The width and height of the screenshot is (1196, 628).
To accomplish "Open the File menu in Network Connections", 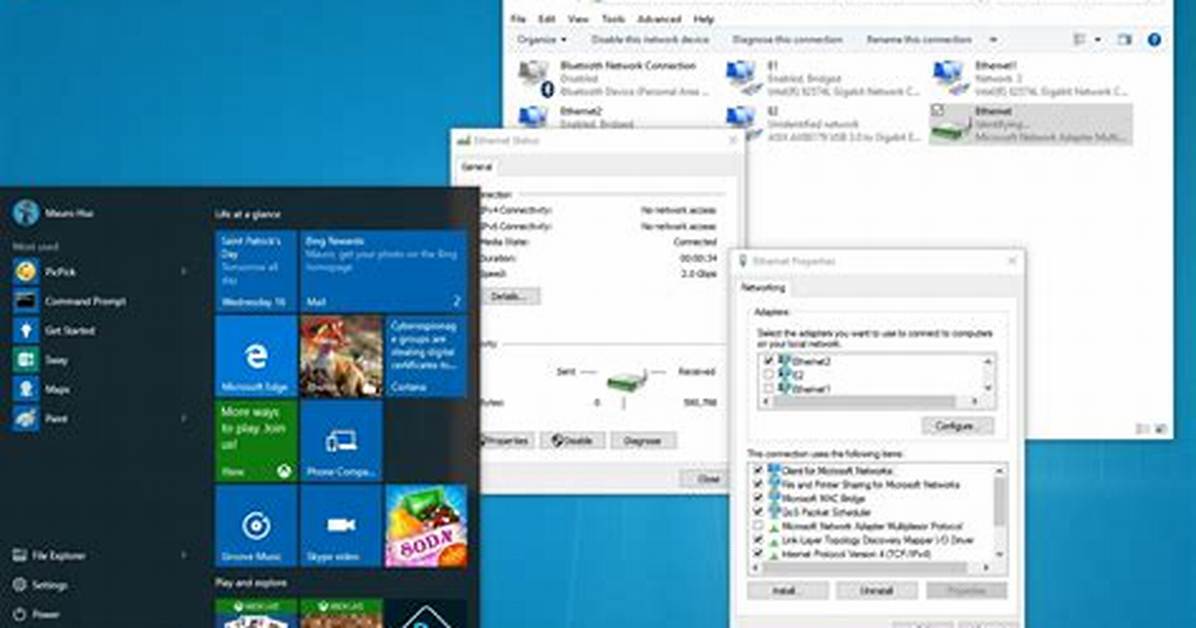I will coord(519,19).
